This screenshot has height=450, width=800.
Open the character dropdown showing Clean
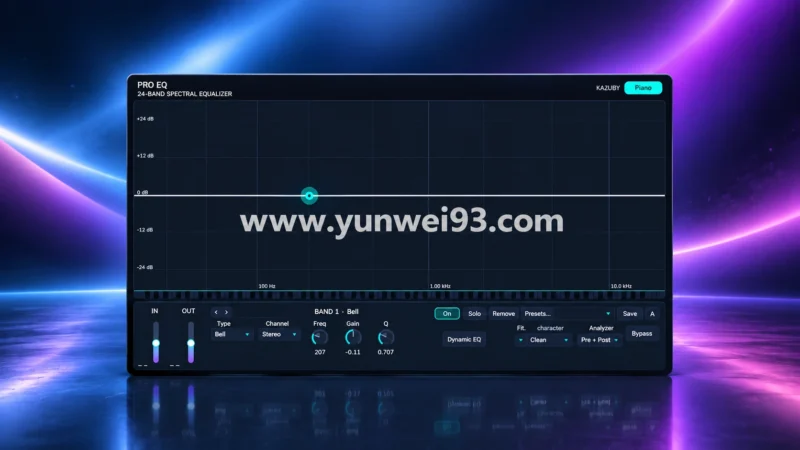tap(549, 340)
